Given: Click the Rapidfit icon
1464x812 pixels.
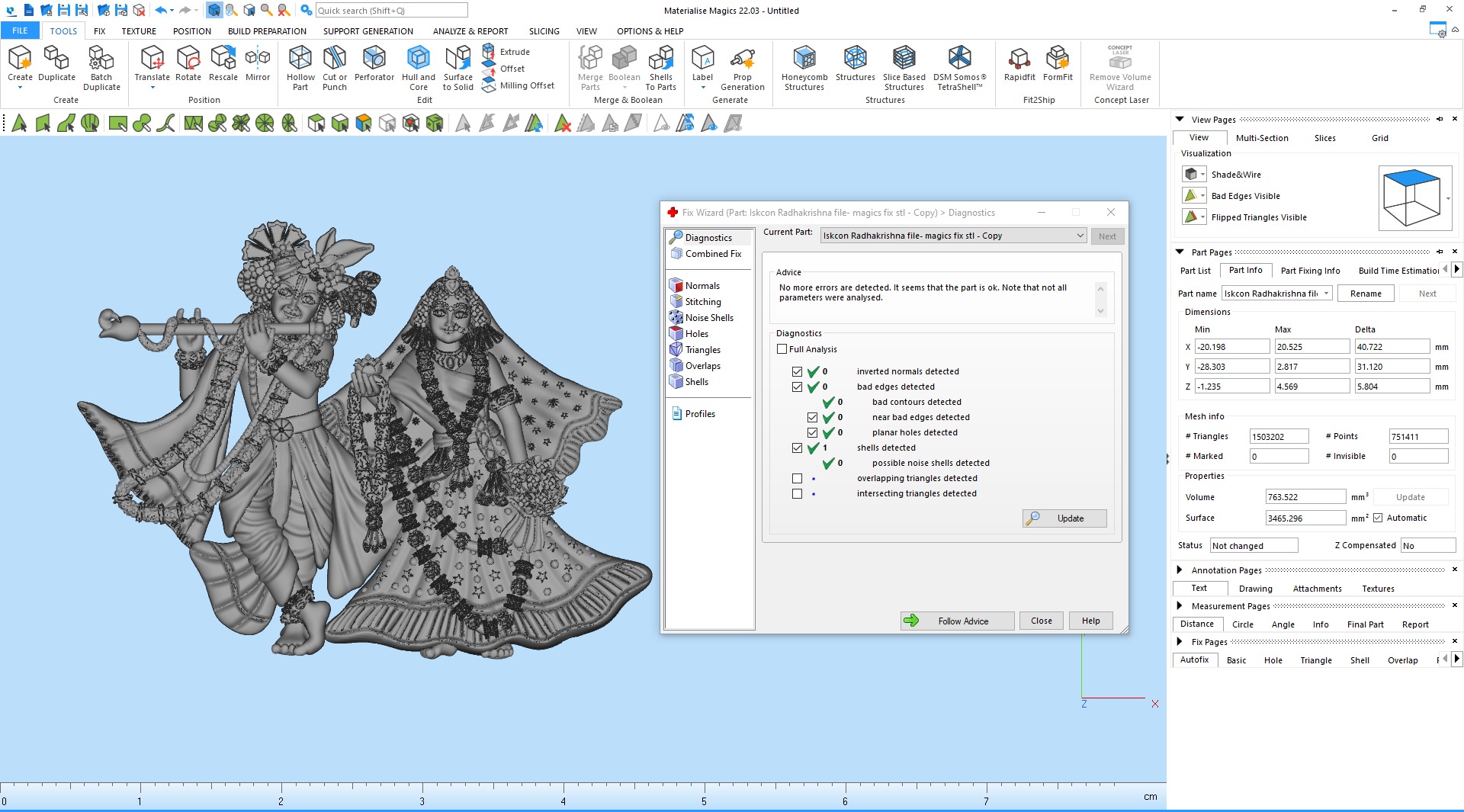Looking at the screenshot, I should 1019,58.
